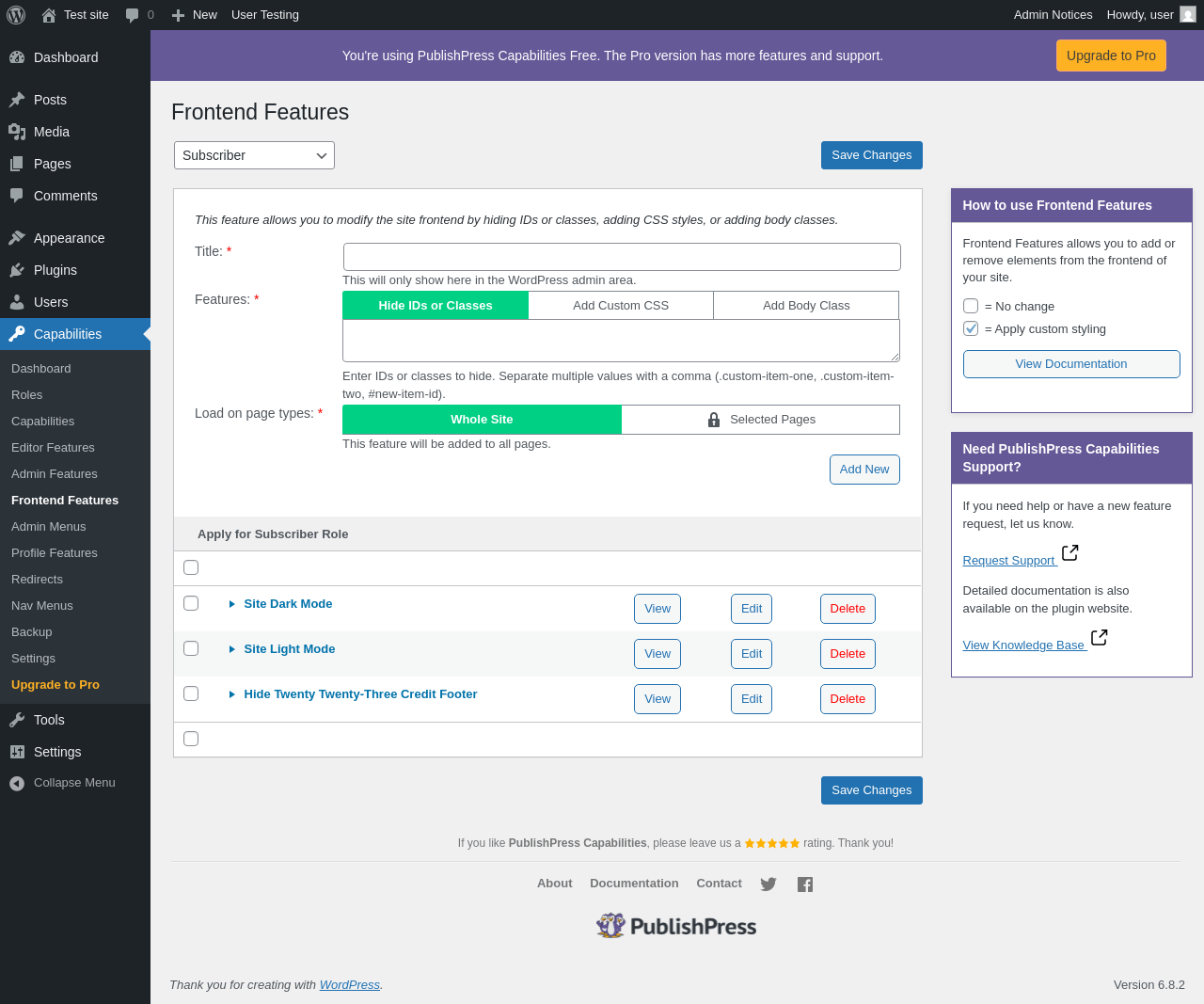
Task: Open the Backup submenu item
Action: pyautogui.click(x=32, y=632)
